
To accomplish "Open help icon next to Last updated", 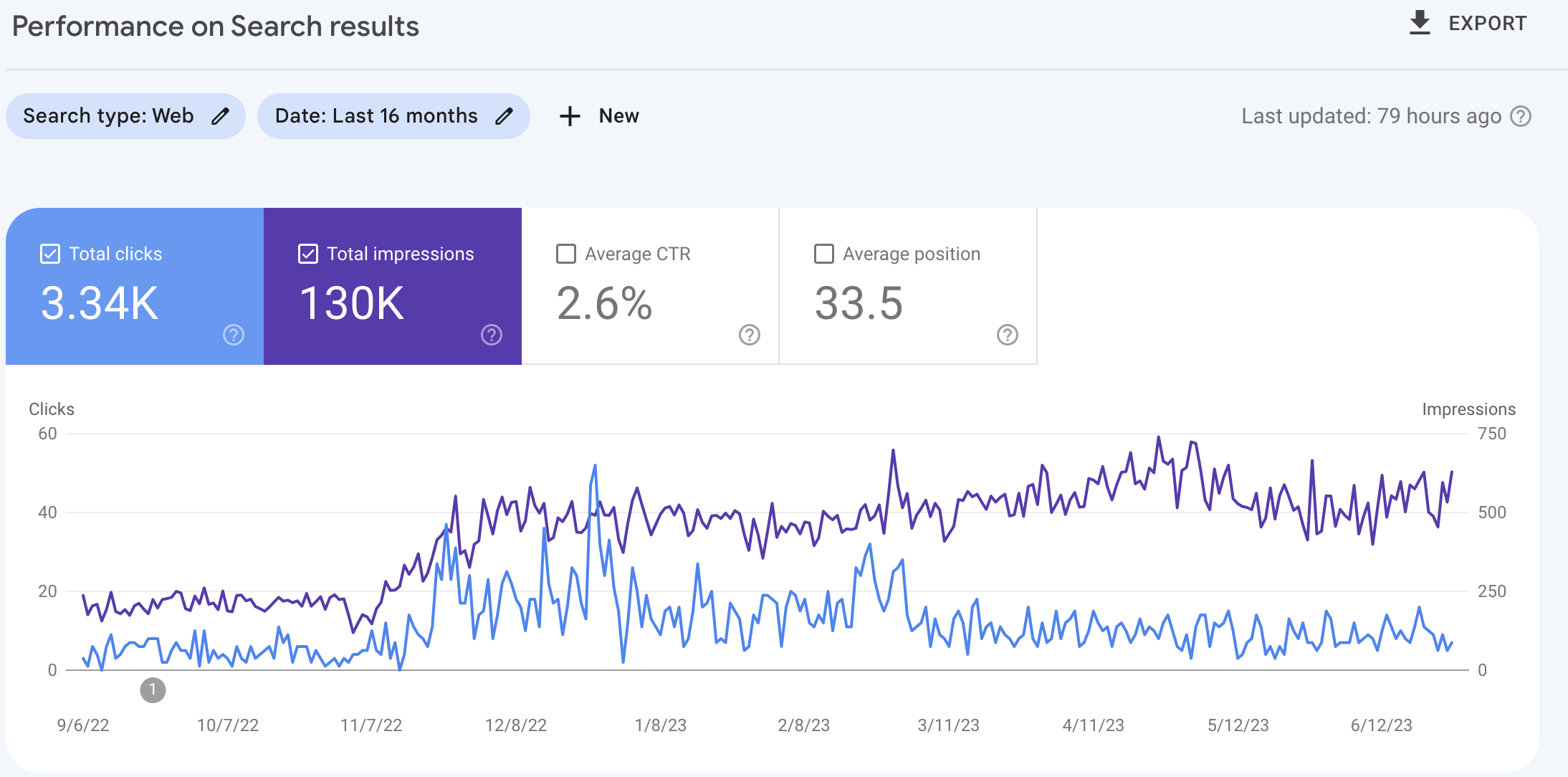I will [1521, 116].
